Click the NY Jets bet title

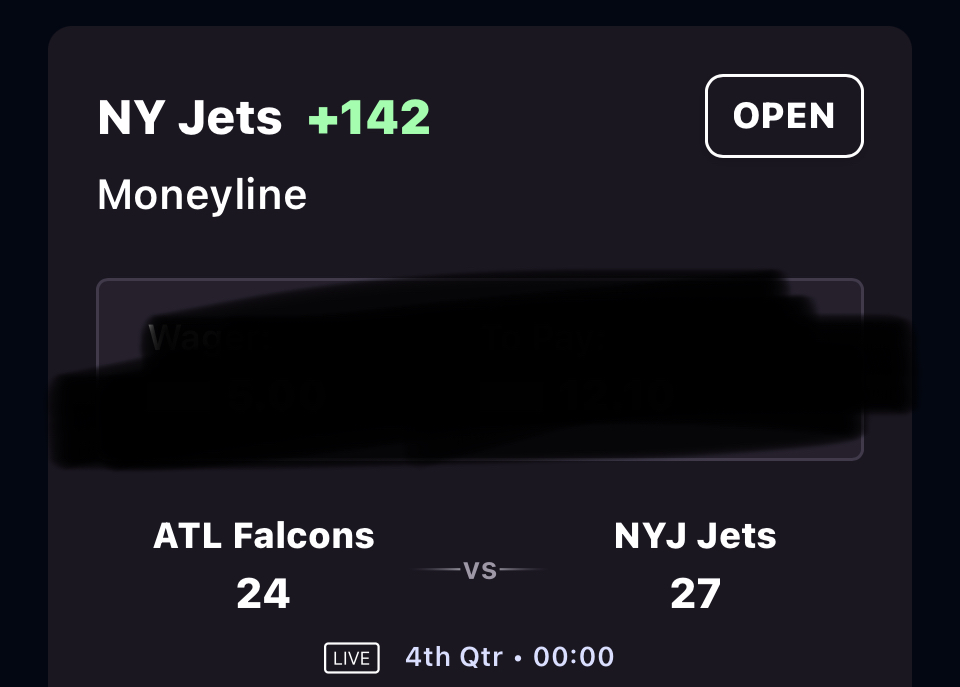(x=190, y=118)
